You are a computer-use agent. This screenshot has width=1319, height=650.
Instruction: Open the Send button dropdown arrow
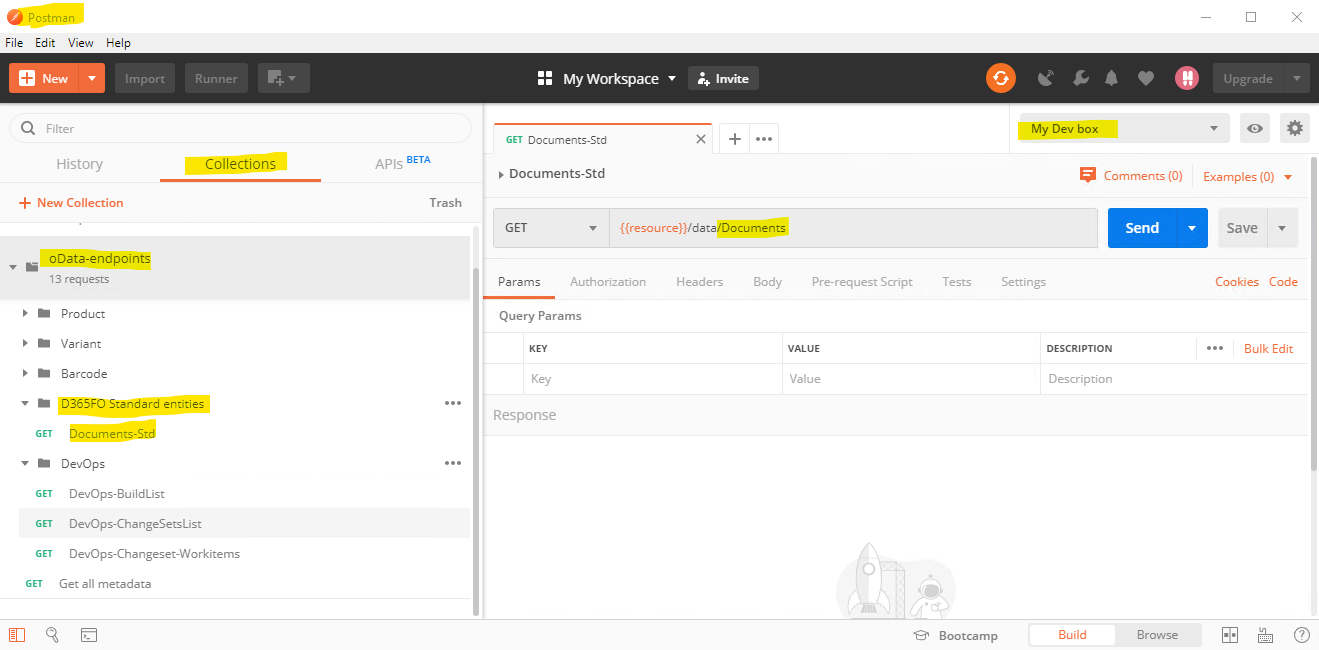[x=1191, y=228]
